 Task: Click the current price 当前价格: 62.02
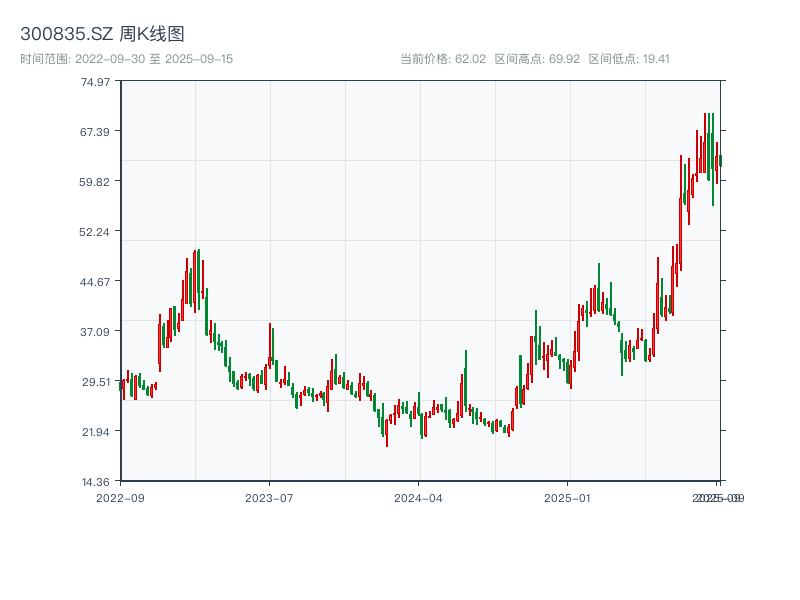tap(443, 59)
